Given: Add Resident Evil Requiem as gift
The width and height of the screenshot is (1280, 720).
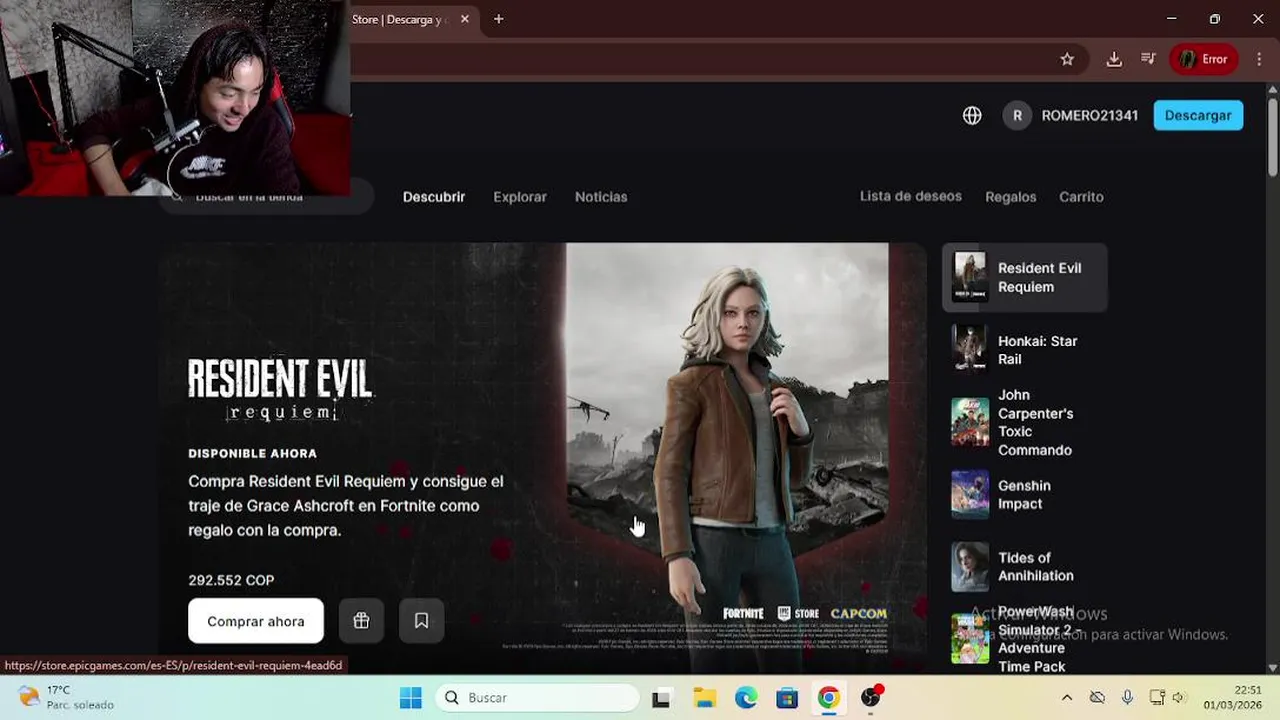Looking at the screenshot, I should tap(361, 621).
